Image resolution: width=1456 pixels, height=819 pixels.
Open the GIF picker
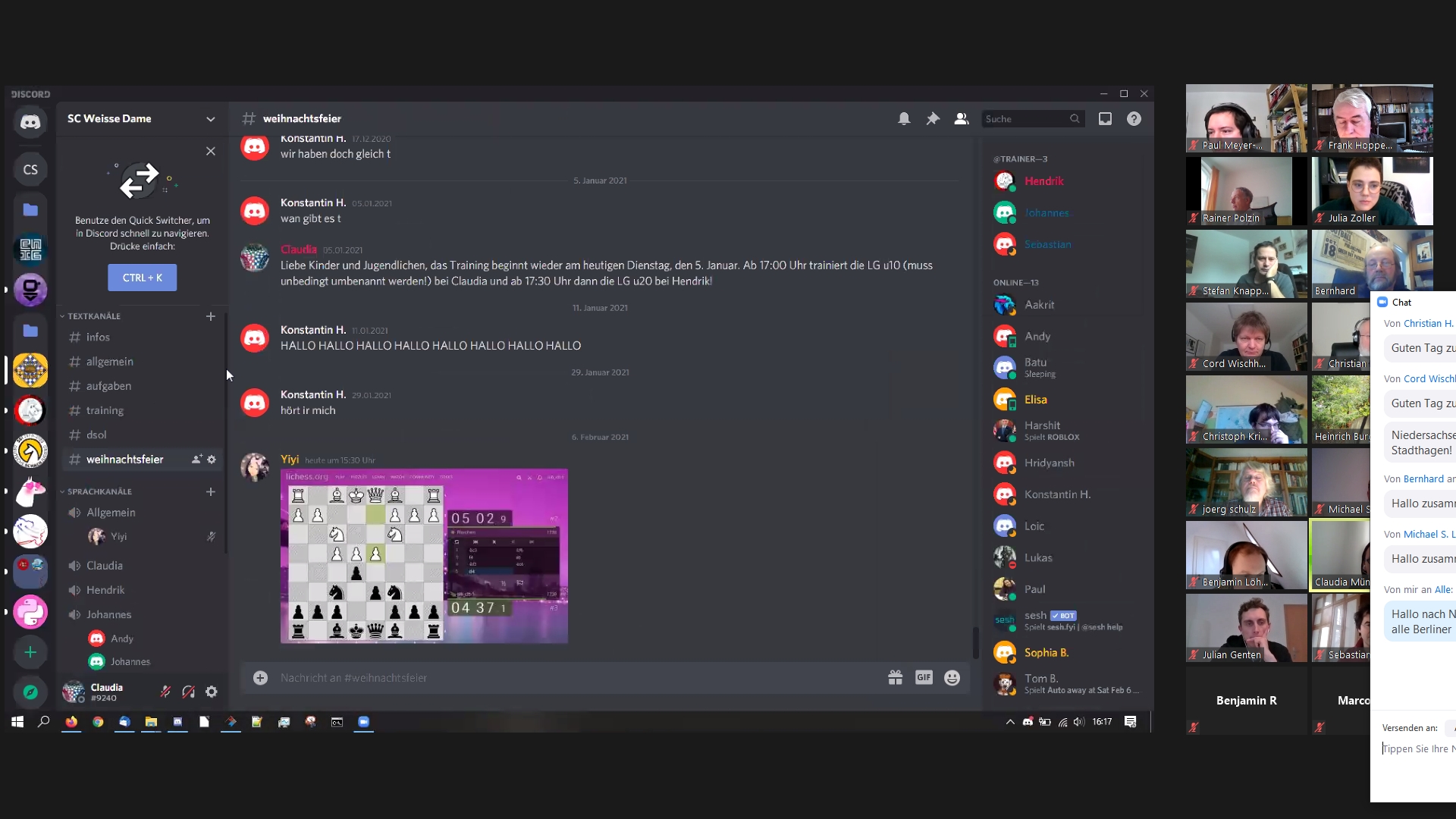pos(924,677)
